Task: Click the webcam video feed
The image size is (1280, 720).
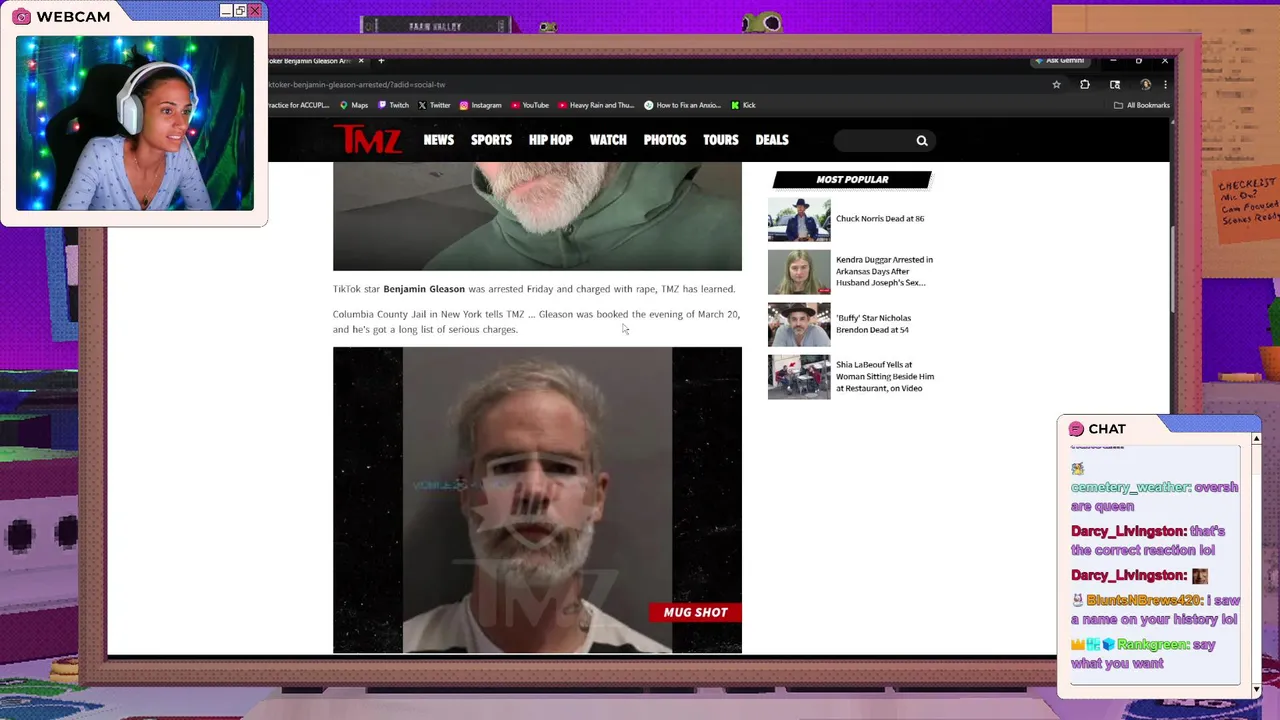Action: 135,123
